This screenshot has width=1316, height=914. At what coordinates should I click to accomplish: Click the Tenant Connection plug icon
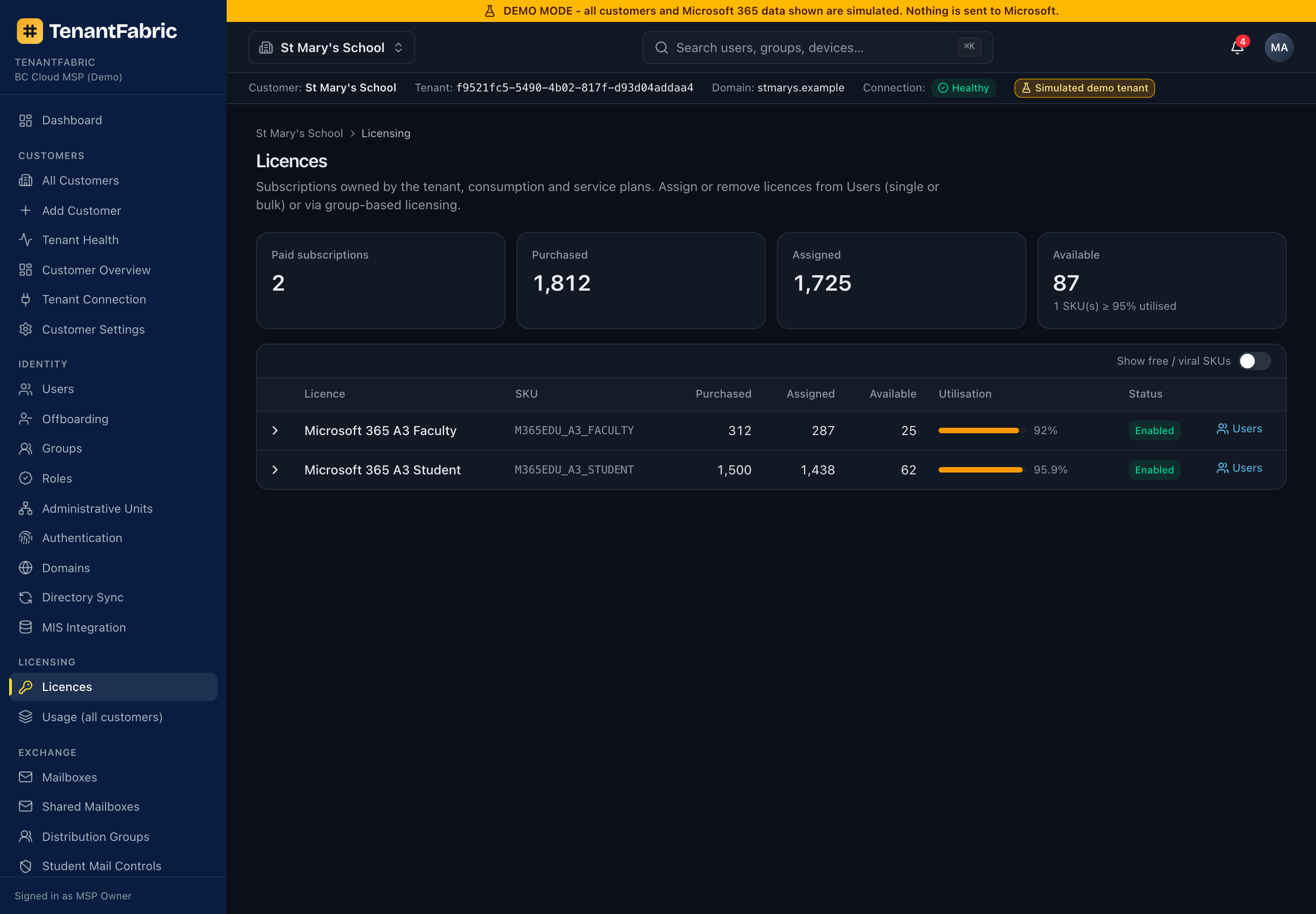(x=25, y=299)
